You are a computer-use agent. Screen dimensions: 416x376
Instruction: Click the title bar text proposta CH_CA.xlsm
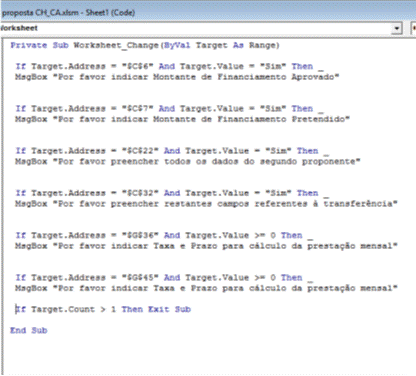(40, 13)
